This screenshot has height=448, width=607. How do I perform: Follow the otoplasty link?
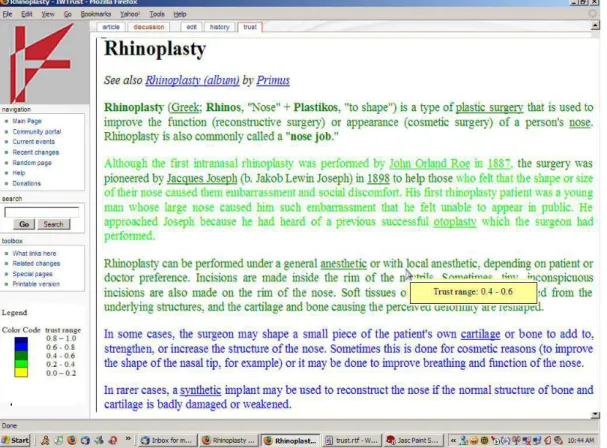point(455,222)
